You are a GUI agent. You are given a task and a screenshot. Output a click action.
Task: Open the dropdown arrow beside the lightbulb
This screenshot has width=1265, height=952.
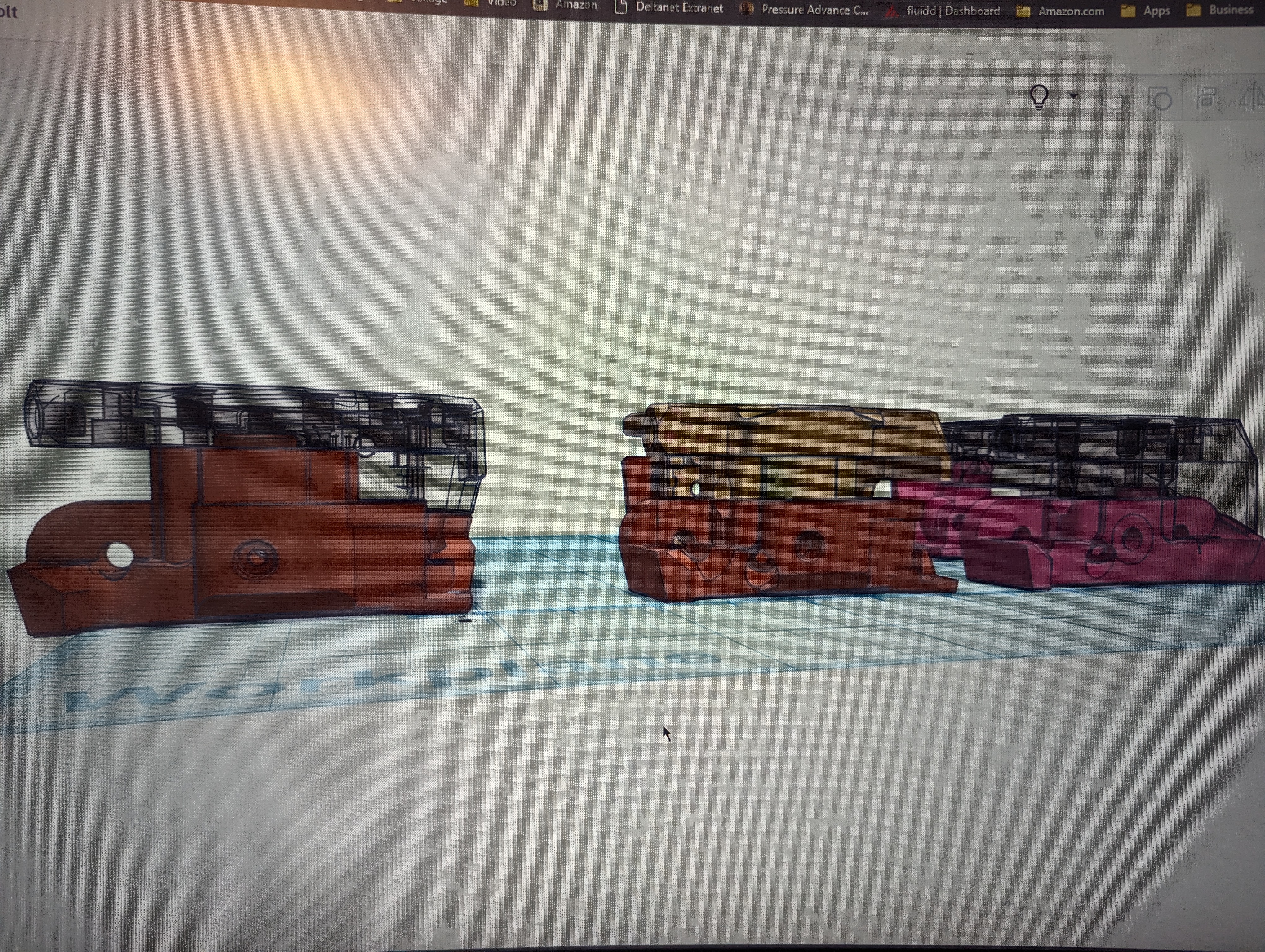1073,96
